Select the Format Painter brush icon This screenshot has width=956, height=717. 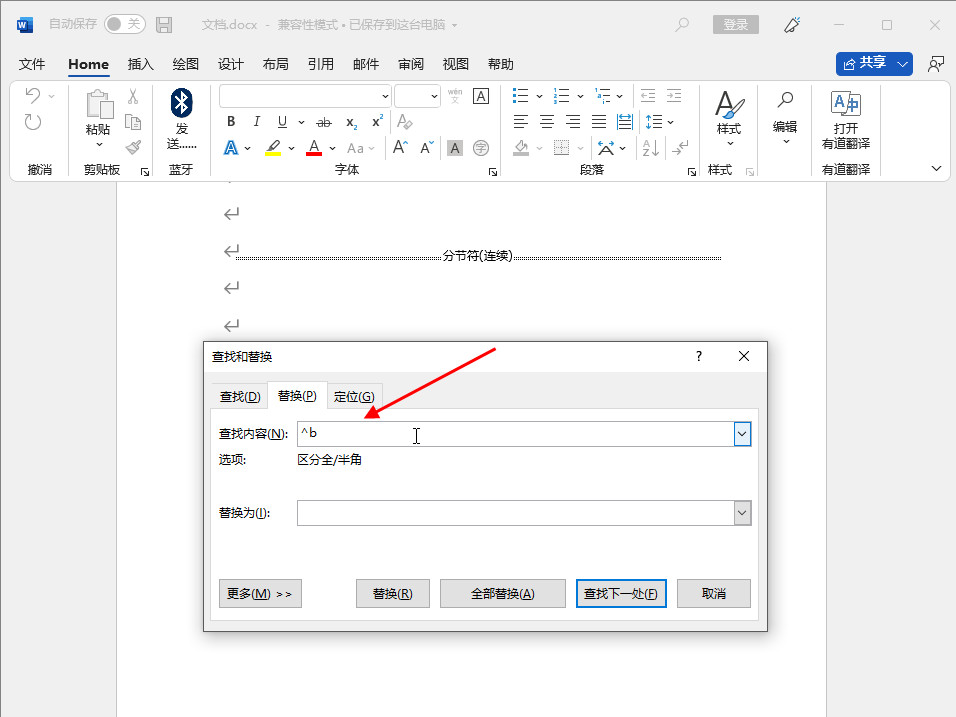(133, 147)
